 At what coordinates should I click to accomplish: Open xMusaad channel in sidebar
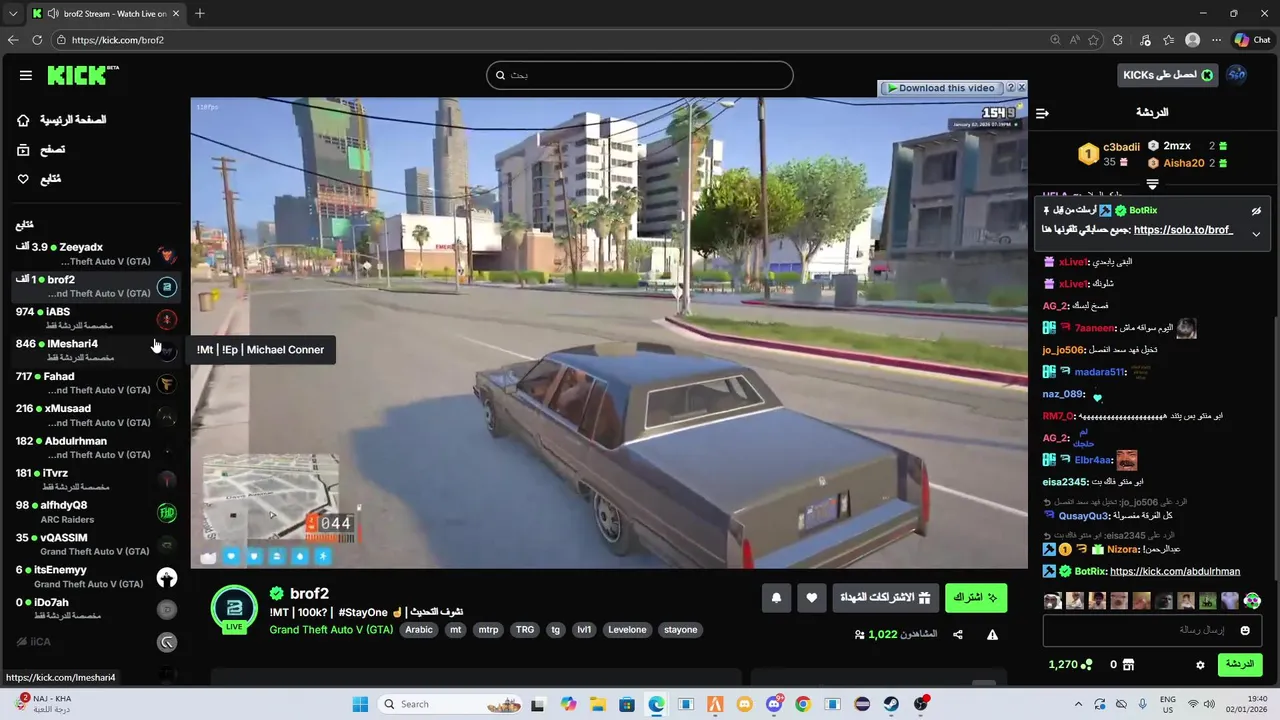pos(95,415)
